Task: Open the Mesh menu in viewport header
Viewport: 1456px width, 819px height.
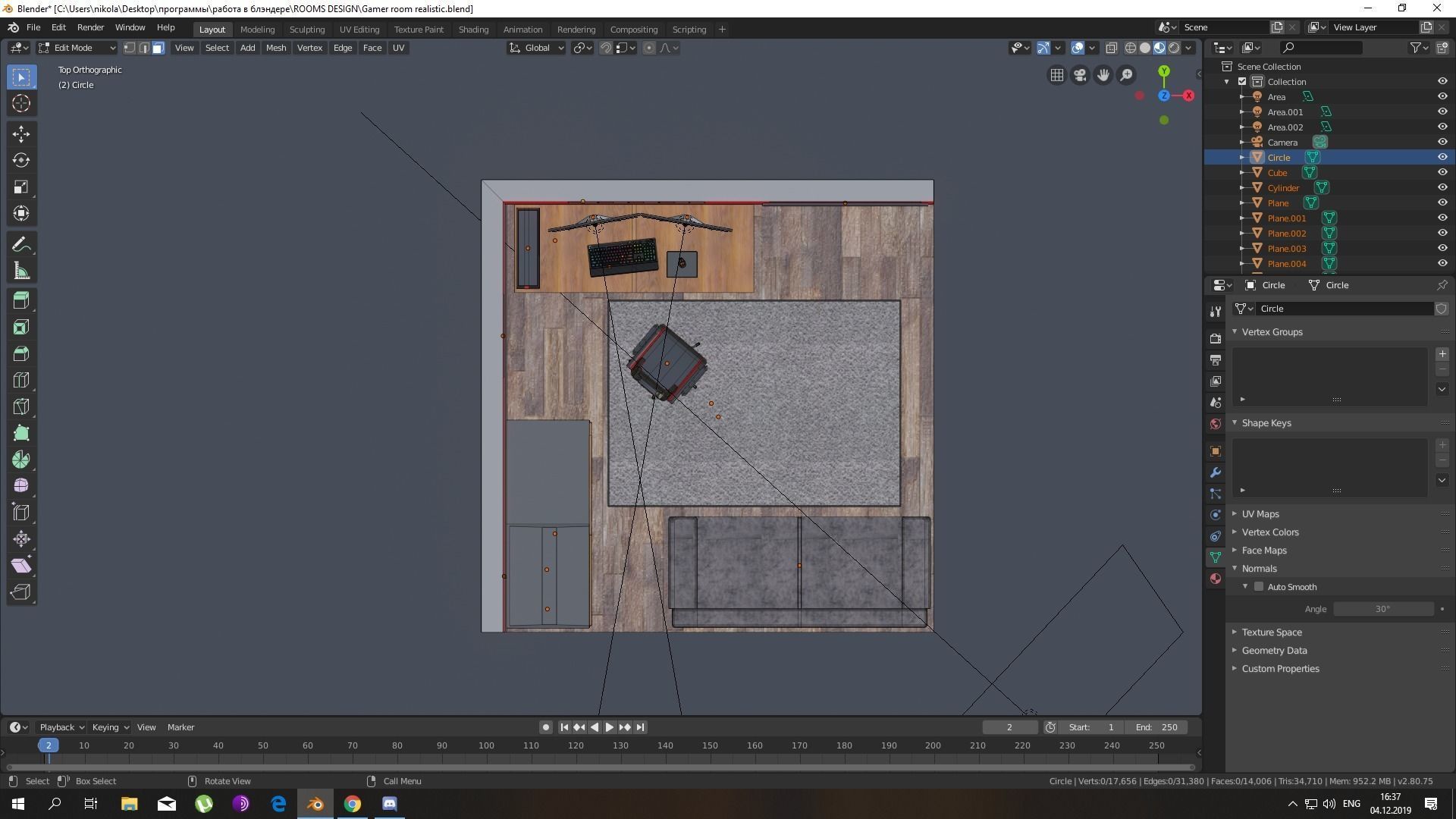Action: click(x=276, y=48)
